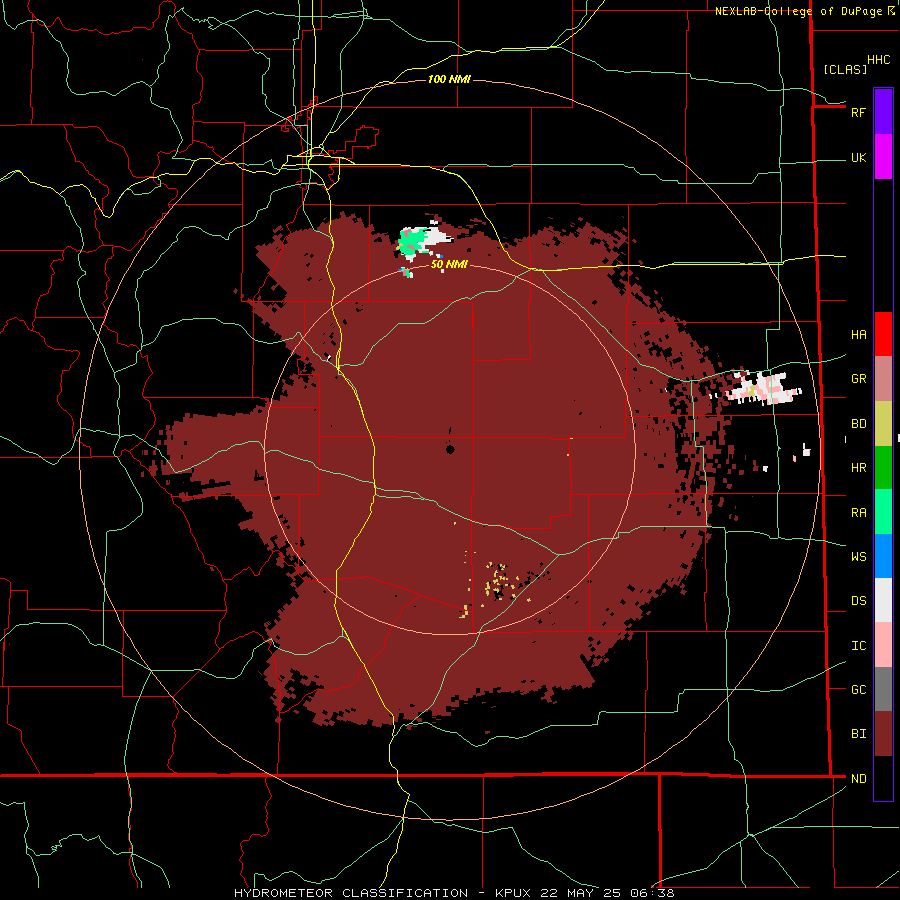Image resolution: width=900 pixels, height=900 pixels.
Task: Select the GR graupel color swatch
Action: (x=883, y=379)
